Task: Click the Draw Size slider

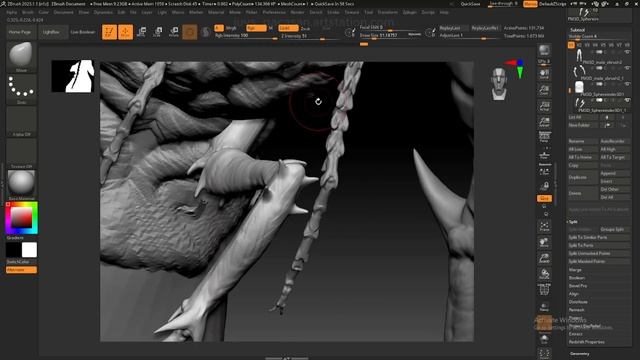Action: click(390, 36)
